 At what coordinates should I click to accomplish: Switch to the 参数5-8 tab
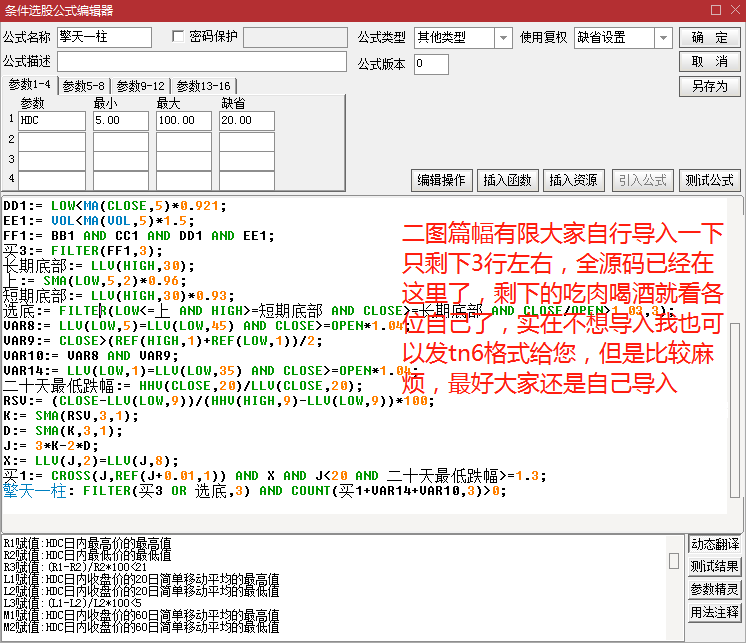pyautogui.click(x=83, y=86)
